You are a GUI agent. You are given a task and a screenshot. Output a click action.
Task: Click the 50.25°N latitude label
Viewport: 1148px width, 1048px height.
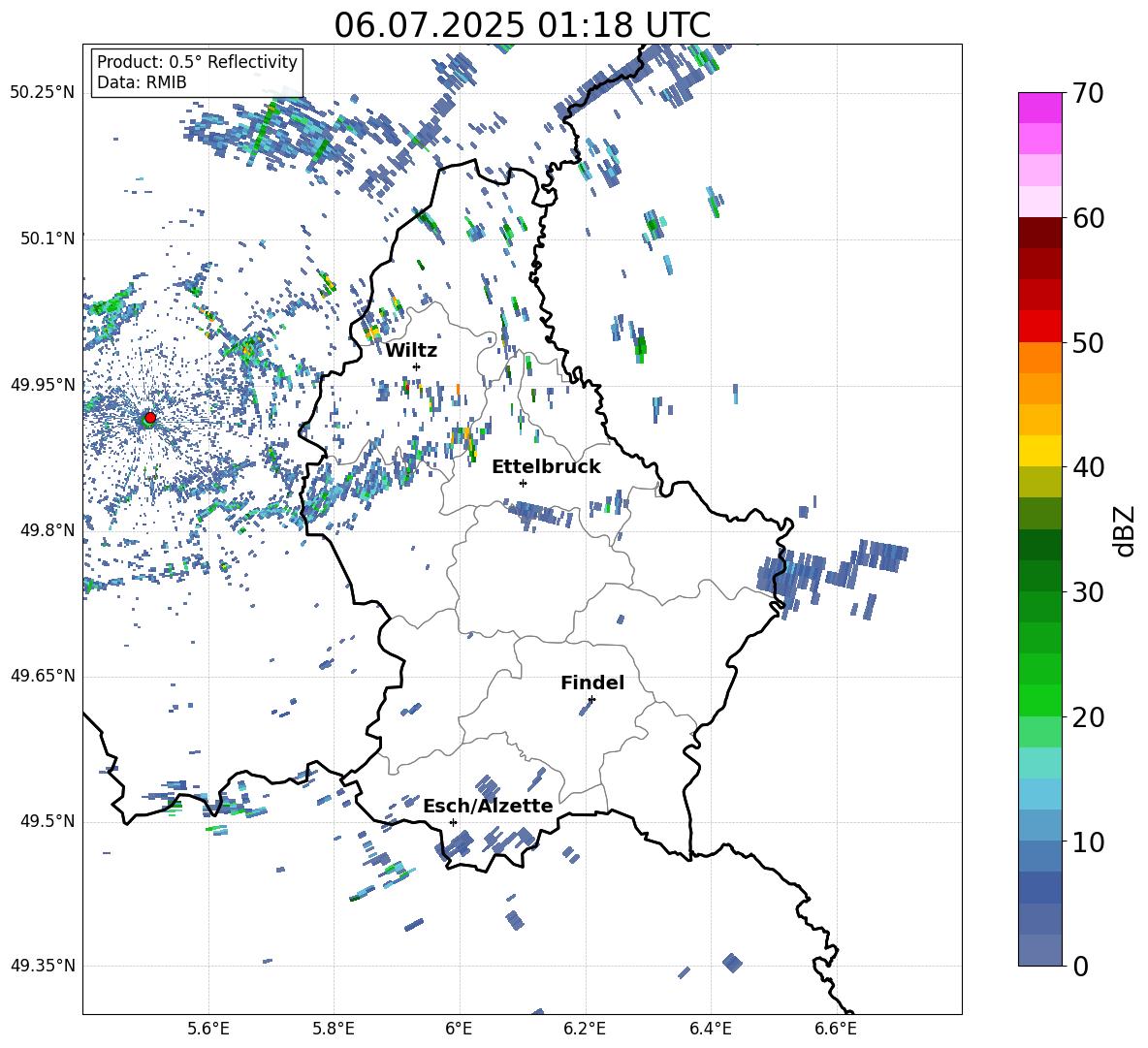[x=43, y=93]
